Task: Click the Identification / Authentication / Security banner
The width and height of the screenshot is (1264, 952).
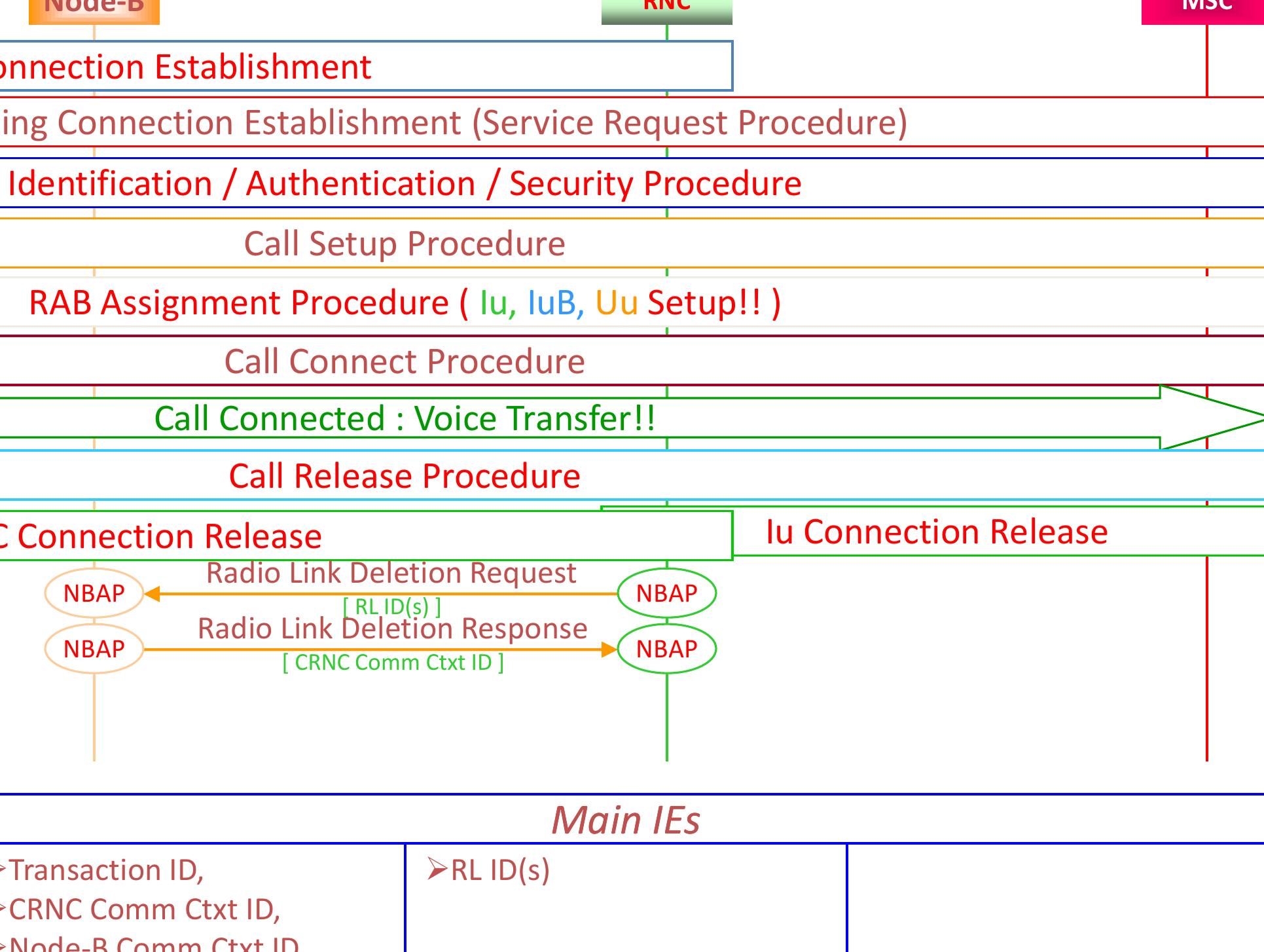Action: coord(402,183)
